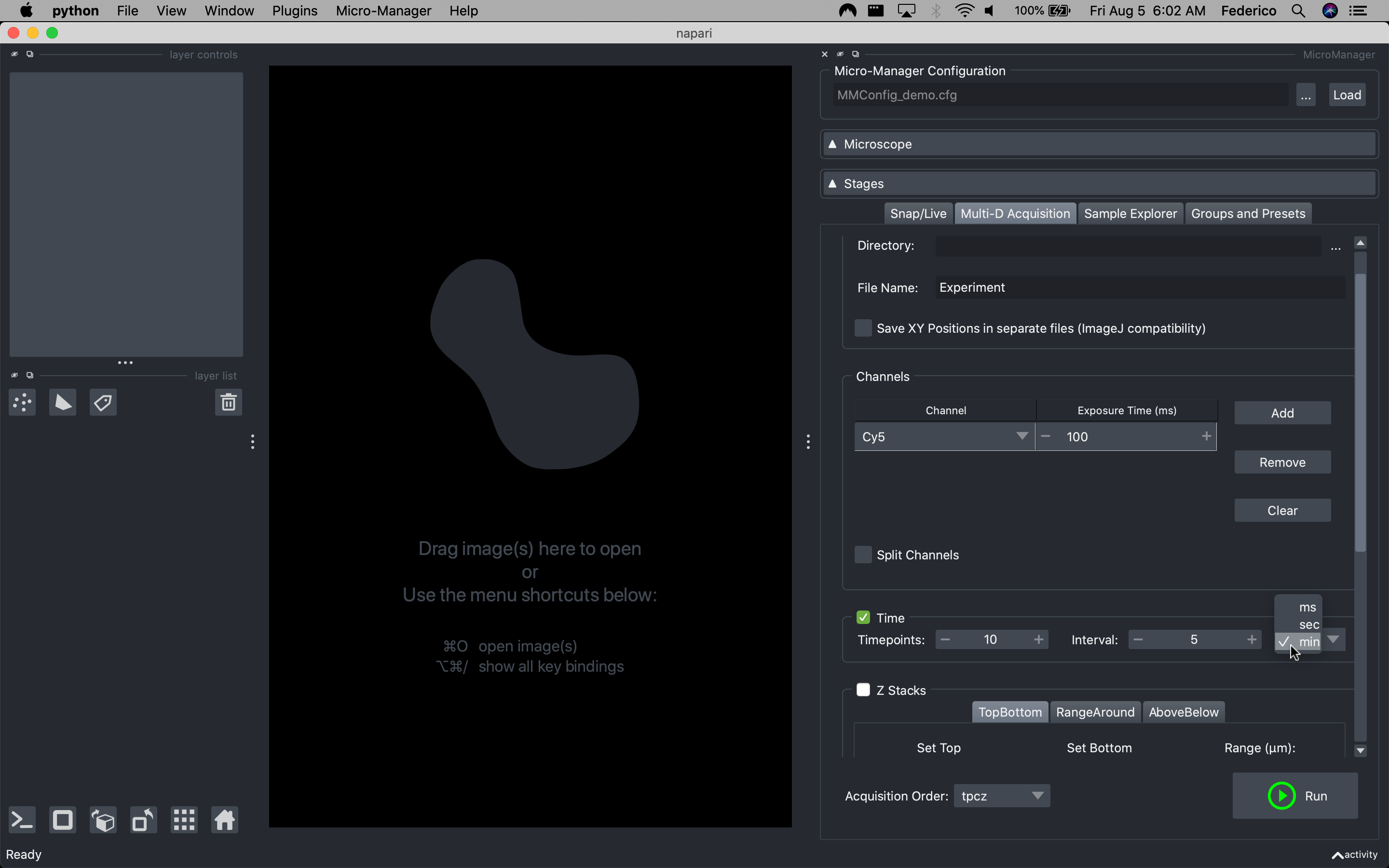The width and height of the screenshot is (1389, 868).
Task: Create a new shapes layer
Action: coord(63,403)
